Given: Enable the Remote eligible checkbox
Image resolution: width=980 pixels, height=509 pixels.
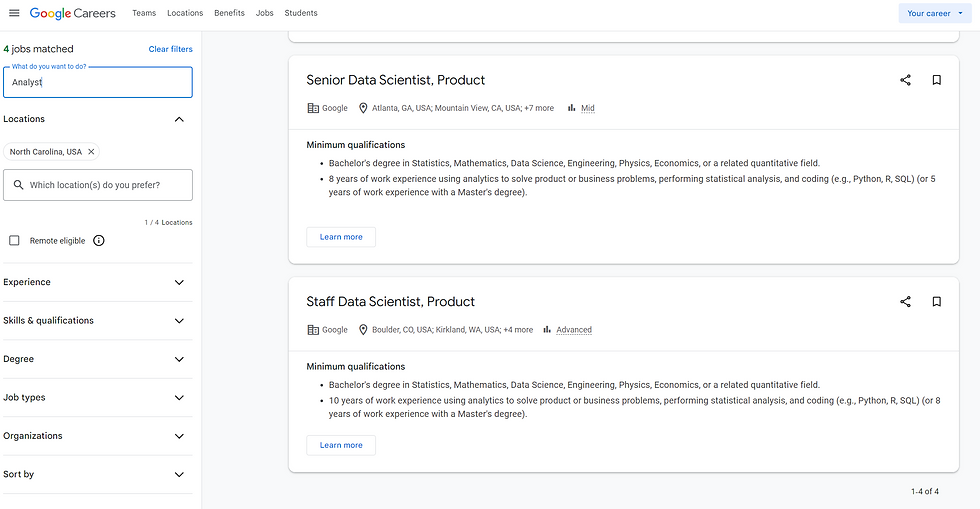Looking at the screenshot, I should [14, 241].
